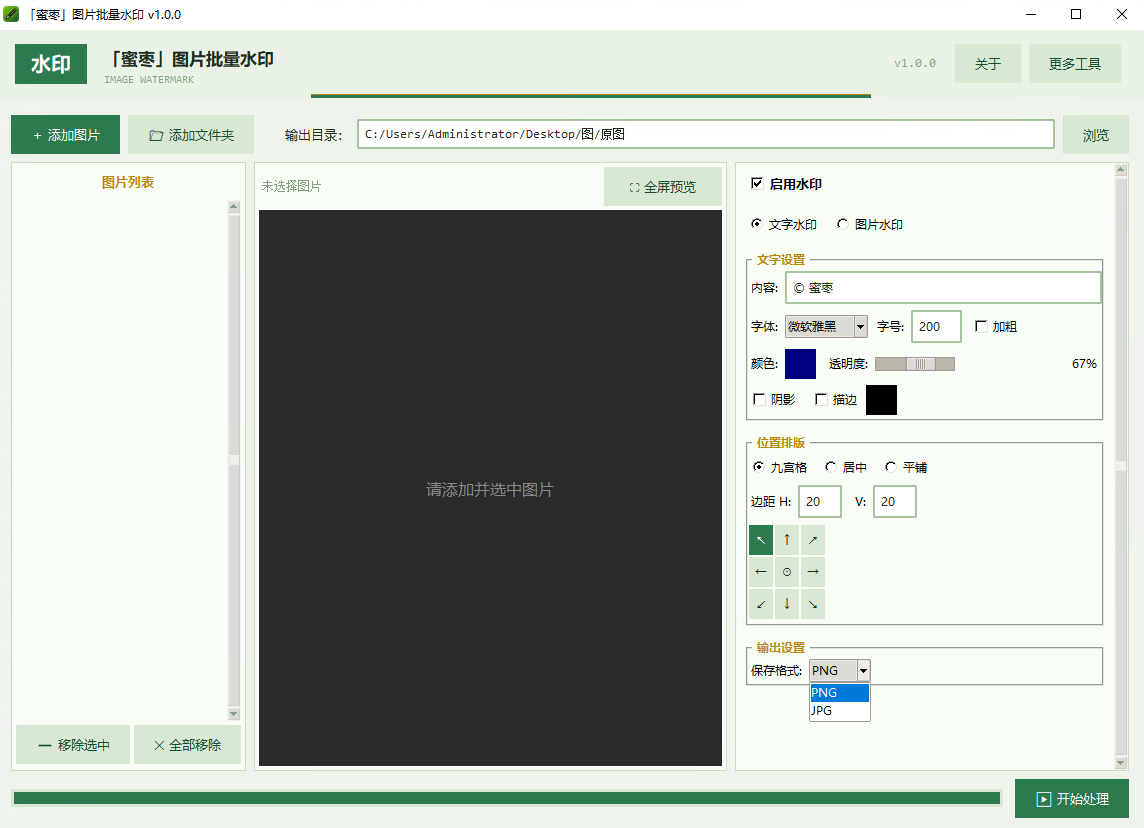Select bottom-right watermark position arrow
This screenshot has width=1144, height=828.
coord(813,604)
